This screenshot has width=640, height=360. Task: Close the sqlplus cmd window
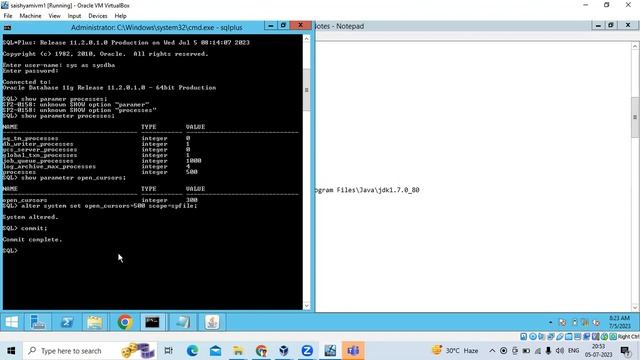pos(300,26)
